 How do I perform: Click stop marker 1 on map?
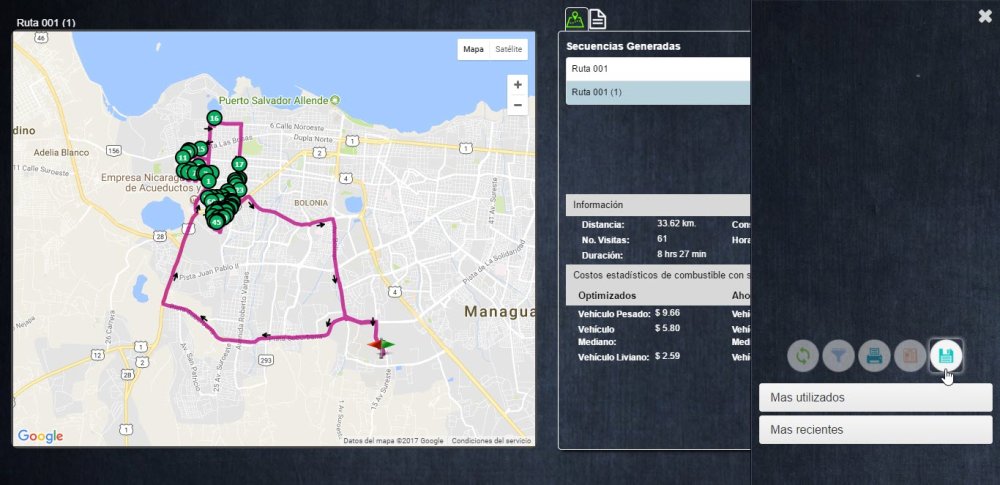point(207,181)
